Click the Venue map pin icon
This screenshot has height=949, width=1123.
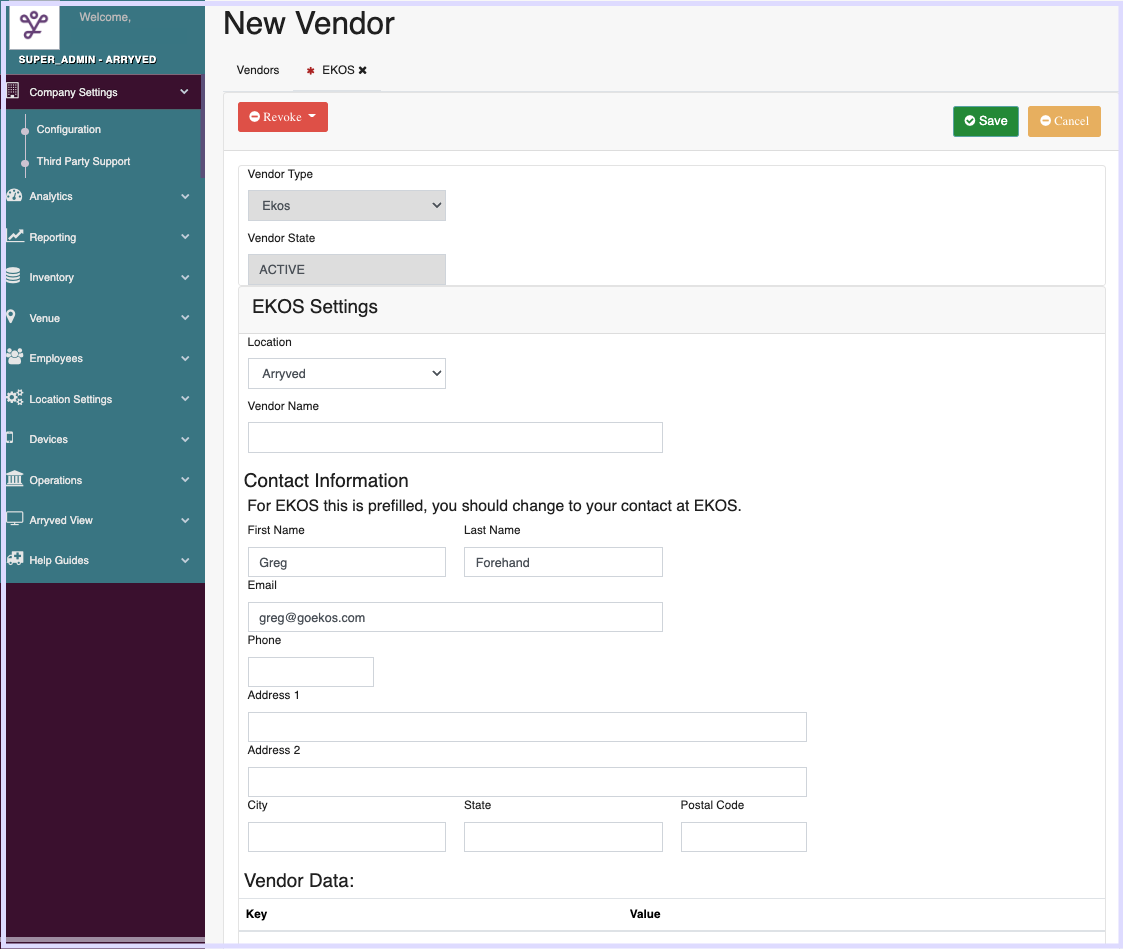click(11, 317)
